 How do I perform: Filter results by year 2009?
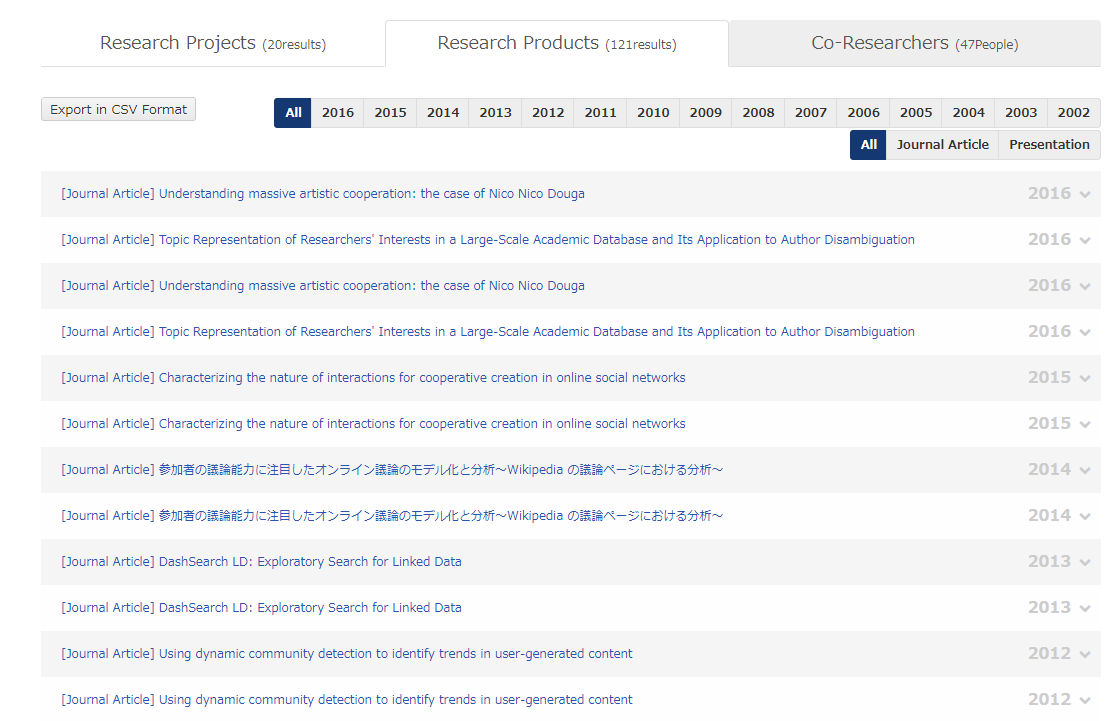pos(706,113)
